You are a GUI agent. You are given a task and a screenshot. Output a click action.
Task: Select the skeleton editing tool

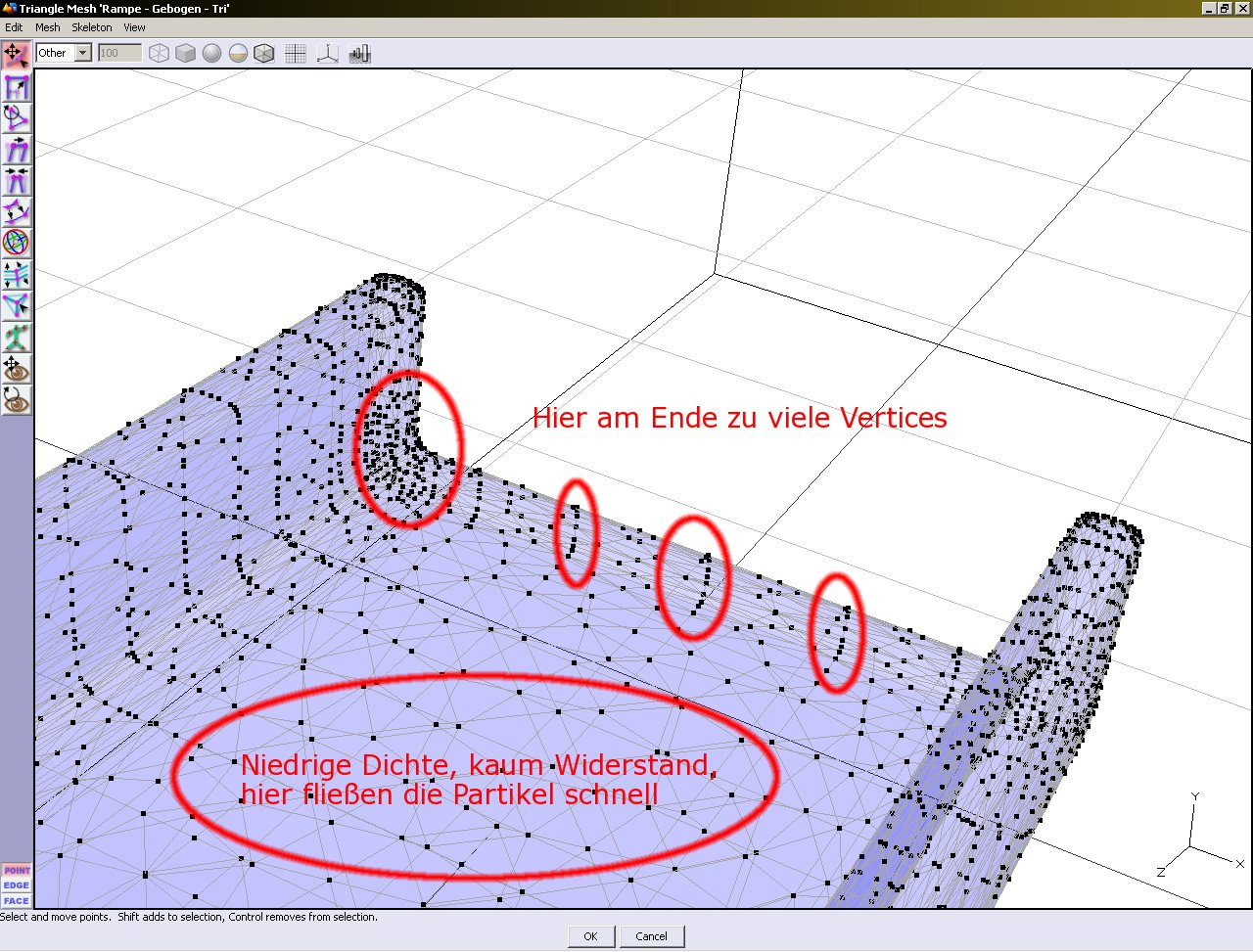pos(16,338)
